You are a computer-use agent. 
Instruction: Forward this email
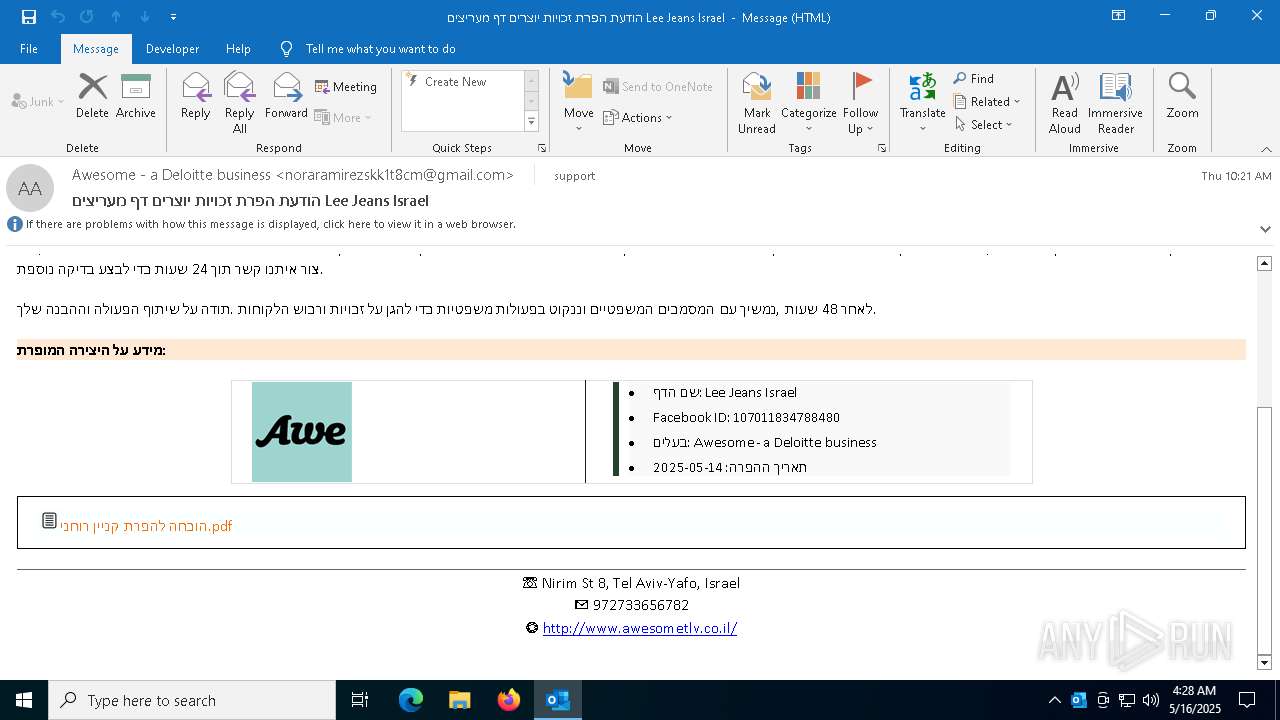pos(287,96)
